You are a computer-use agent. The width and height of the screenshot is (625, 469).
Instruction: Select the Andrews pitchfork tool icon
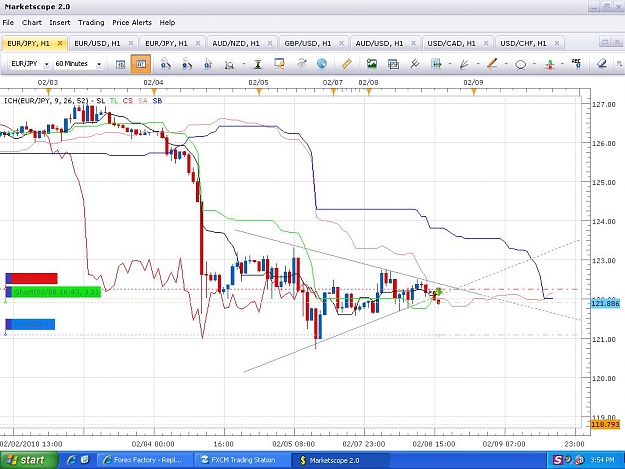click(x=415, y=64)
